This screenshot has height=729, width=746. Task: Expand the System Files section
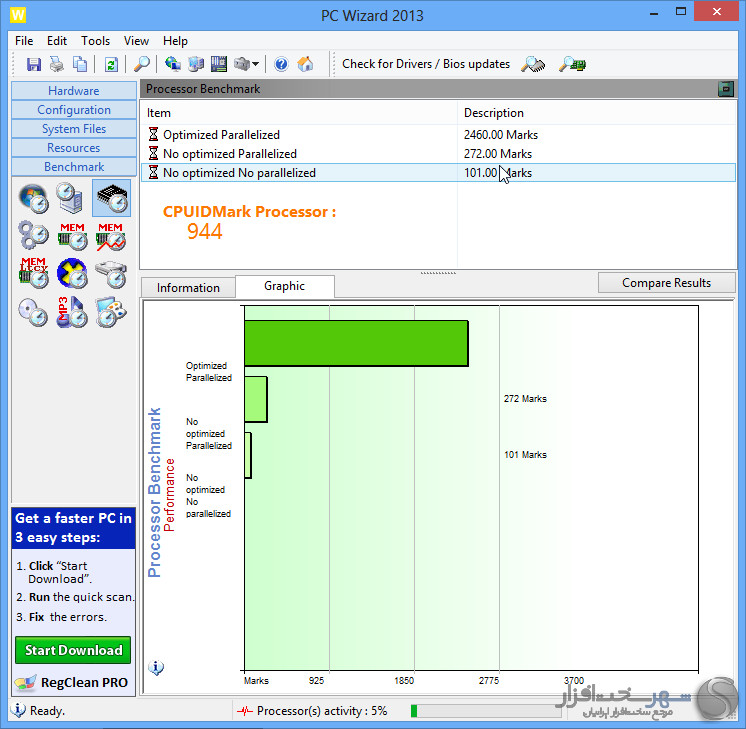coord(74,129)
